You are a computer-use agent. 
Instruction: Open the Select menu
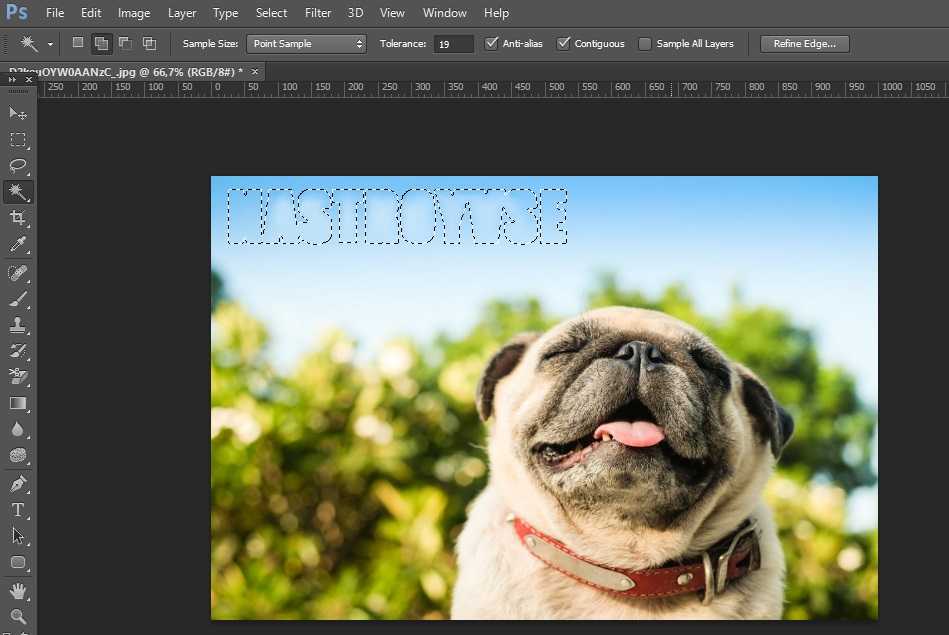271,13
